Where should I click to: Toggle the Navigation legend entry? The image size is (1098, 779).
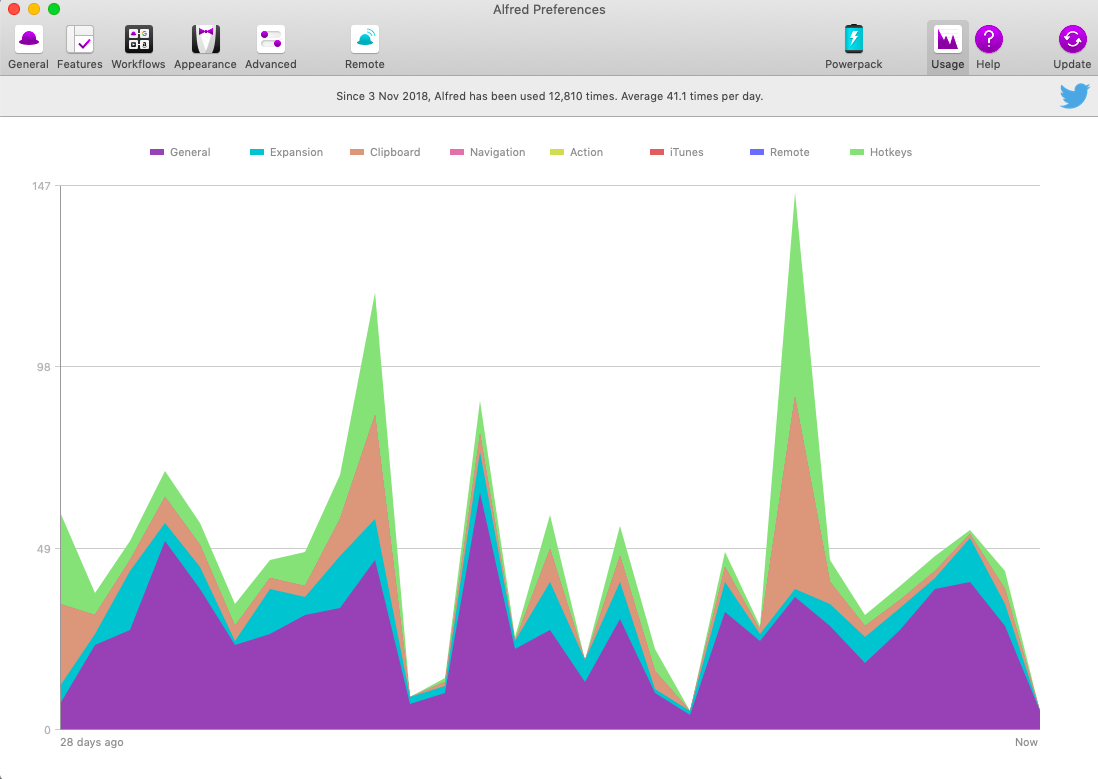487,152
